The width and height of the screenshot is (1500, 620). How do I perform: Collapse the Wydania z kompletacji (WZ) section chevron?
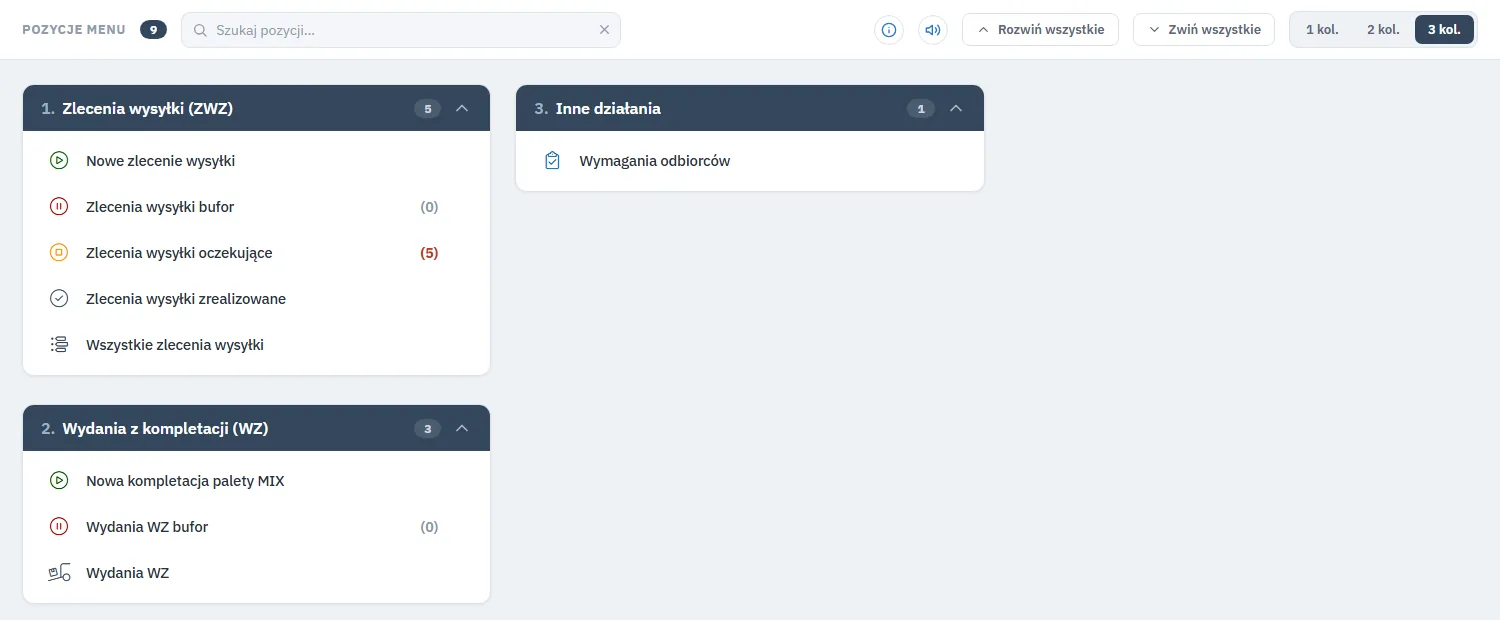point(462,428)
